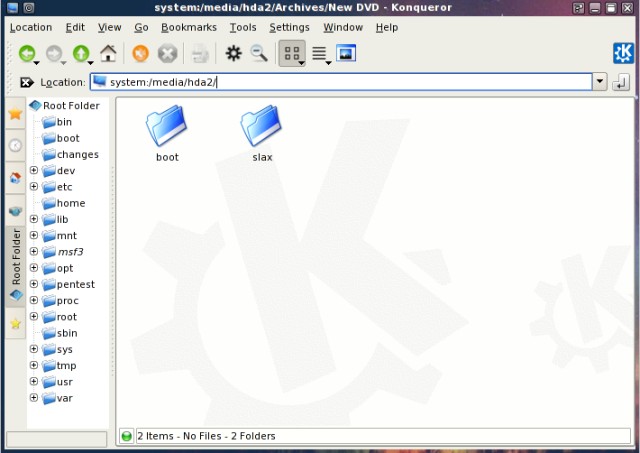The width and height of the screenshot is (640, 453).
Task: Open the Edit menu
Action: [75, 27]
